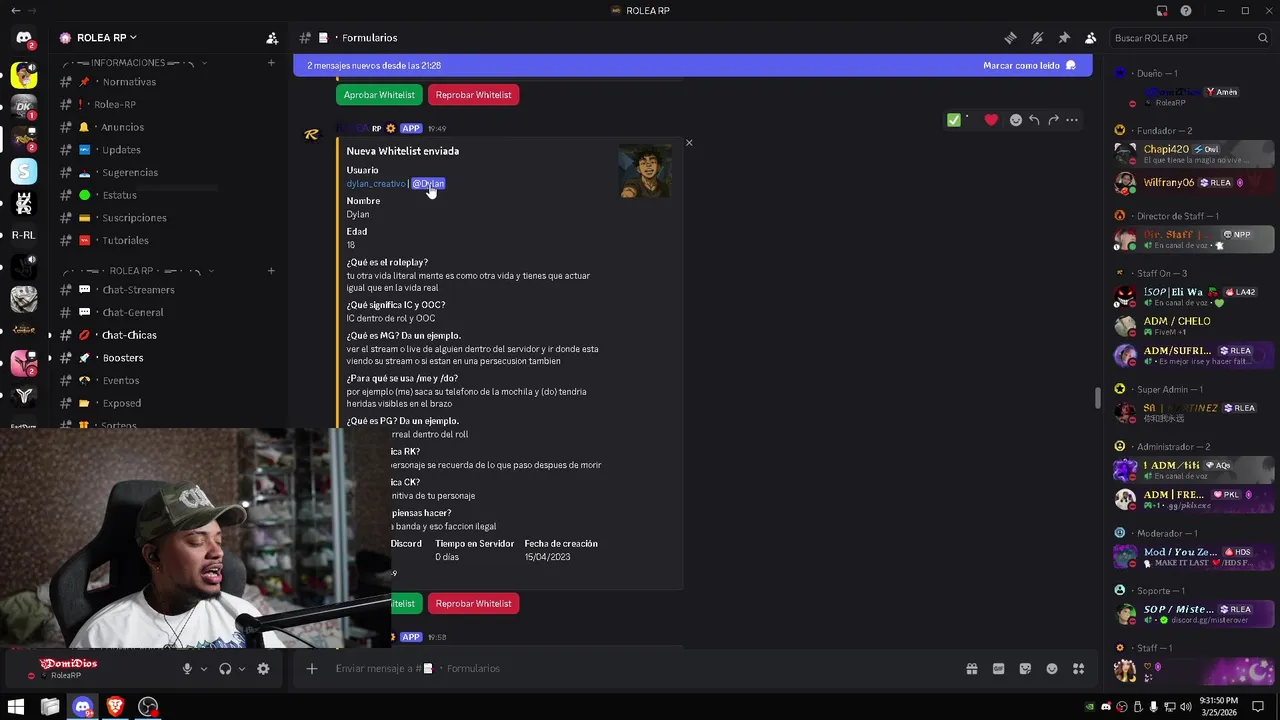This screenshot has width=1280, height=720.
Task: Open the Updates channel
Action: point(121,150)
